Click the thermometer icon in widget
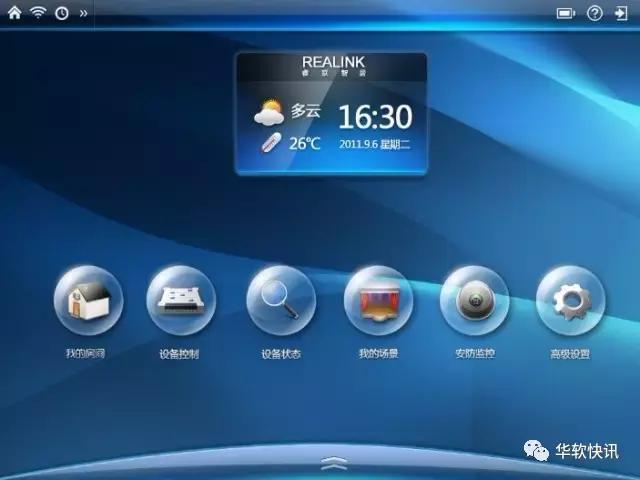640x480 pixels. point(271,143)
